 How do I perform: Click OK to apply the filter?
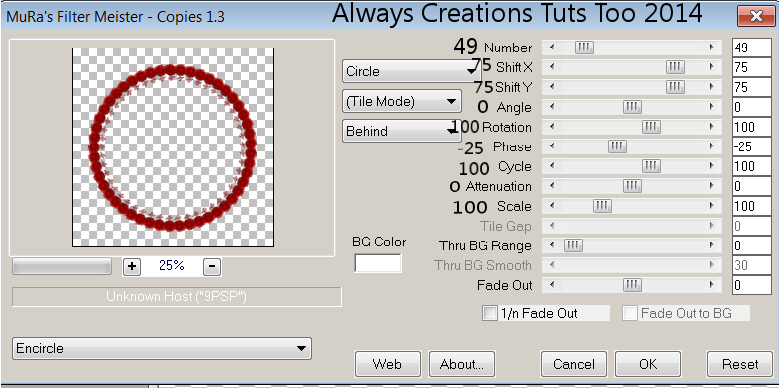648,364
